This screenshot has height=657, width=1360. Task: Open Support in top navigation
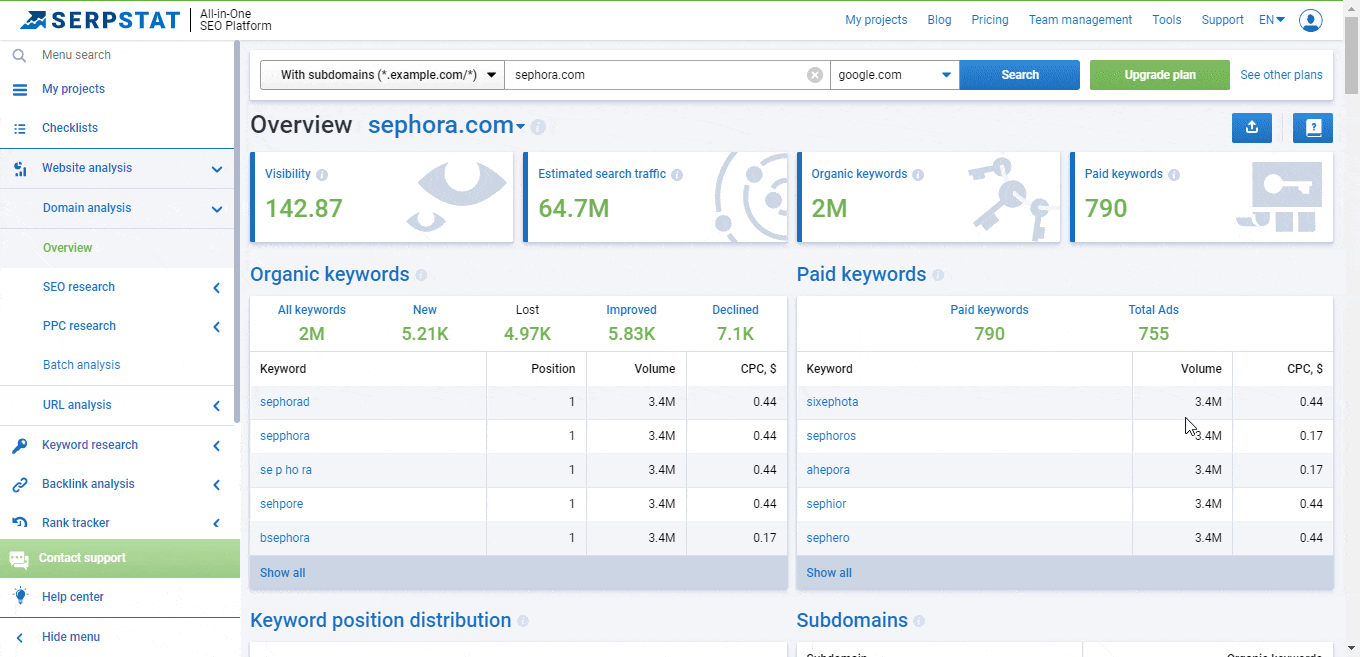1222,20
